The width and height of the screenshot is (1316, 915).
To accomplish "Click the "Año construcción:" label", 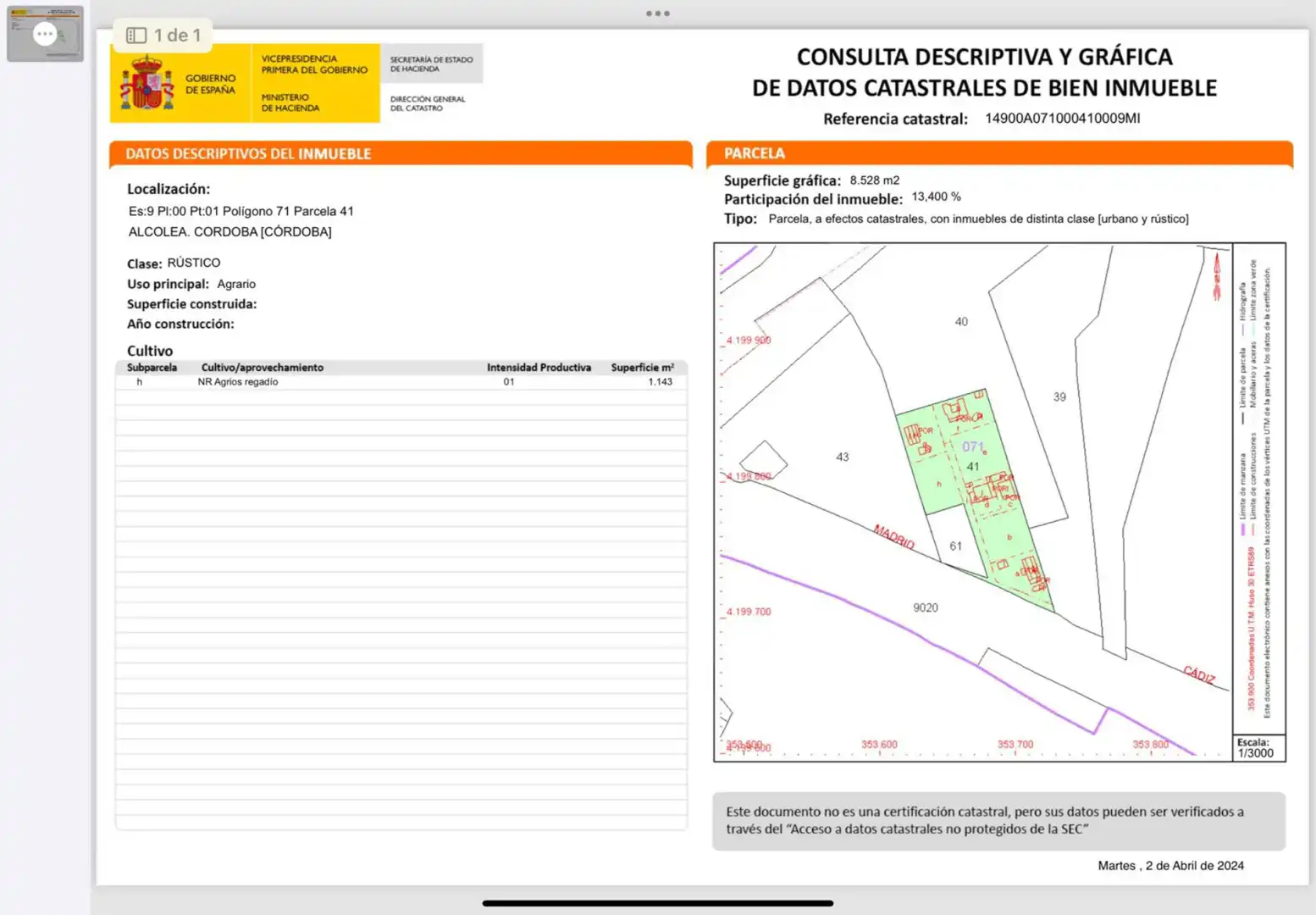I will coord(180,324).
